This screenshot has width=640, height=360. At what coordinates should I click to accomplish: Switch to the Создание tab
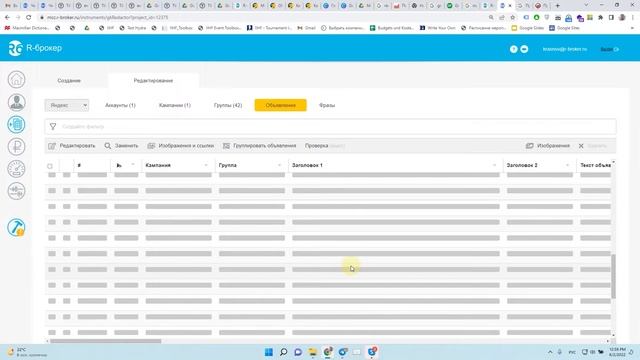69,81
